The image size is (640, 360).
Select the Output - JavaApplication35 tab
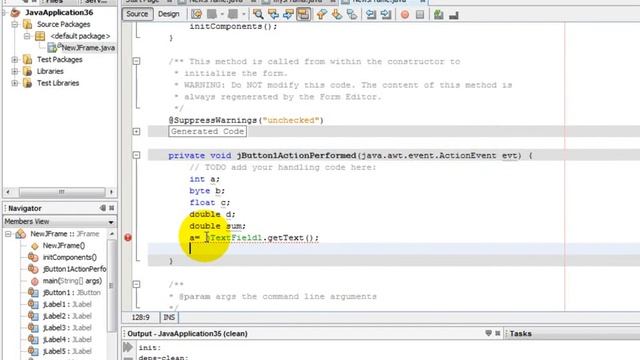[x=187, y=333]
